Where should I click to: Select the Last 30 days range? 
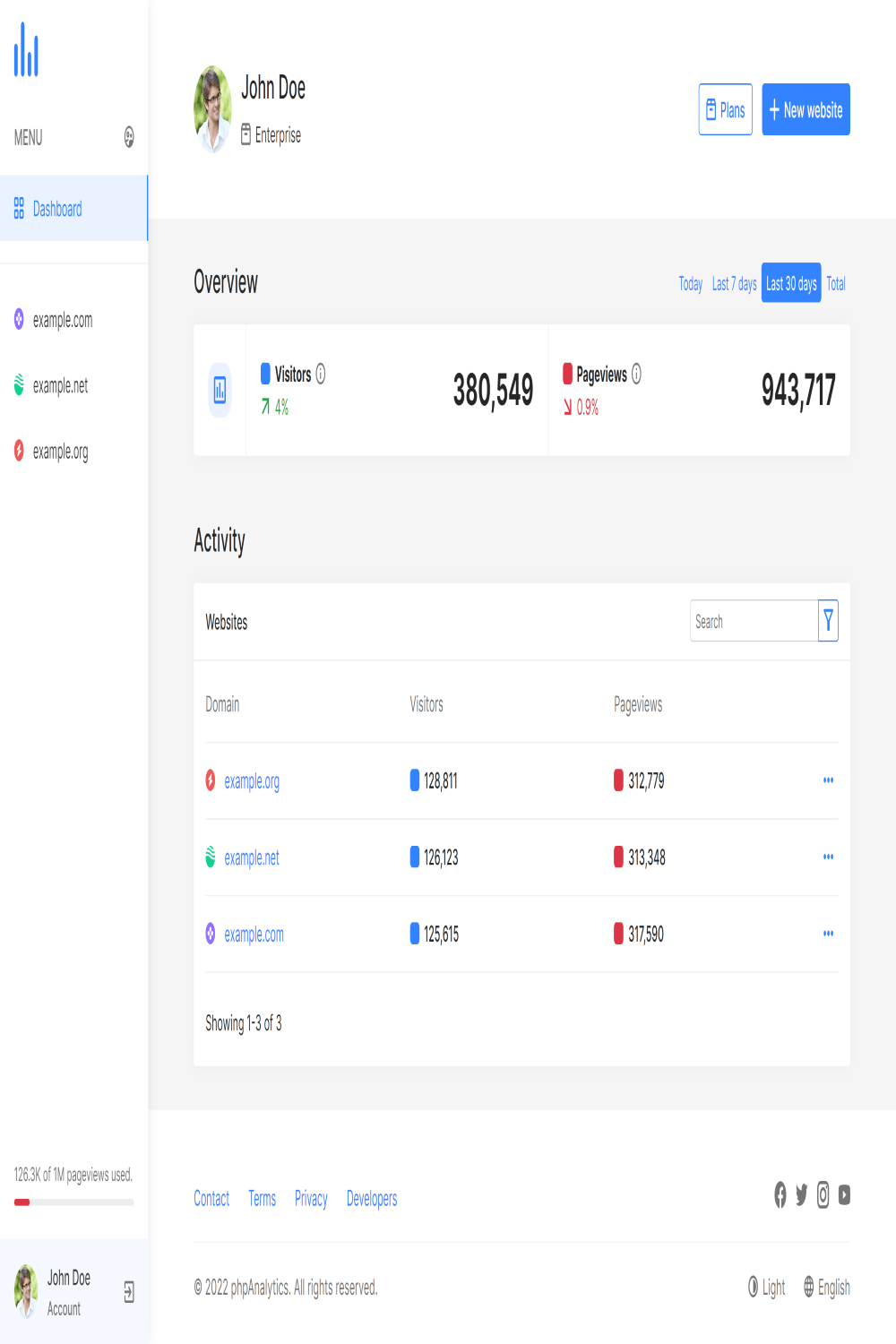tap(791, 283)
